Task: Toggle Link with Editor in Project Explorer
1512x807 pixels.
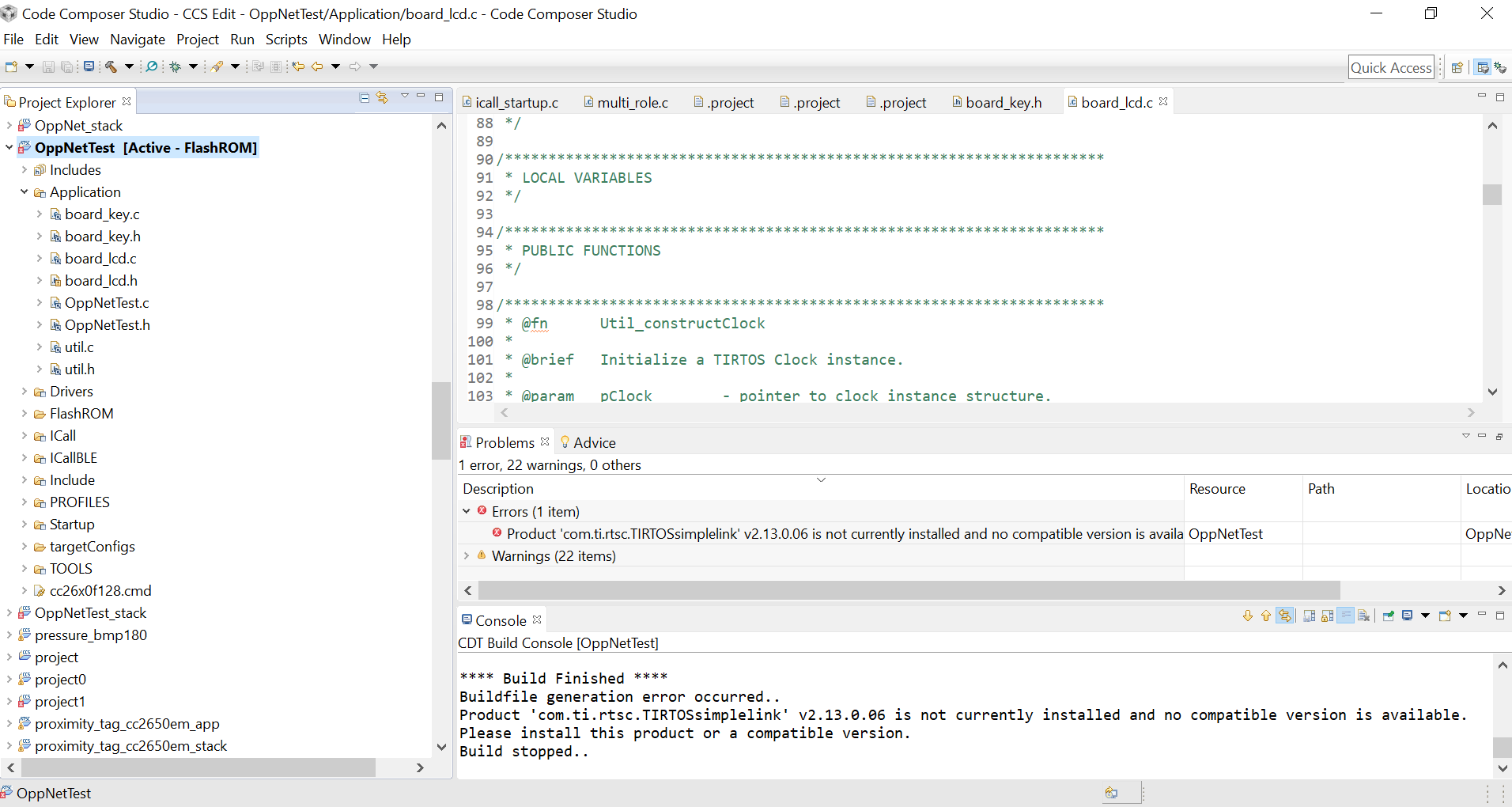Action: click(x=383, y=97)
